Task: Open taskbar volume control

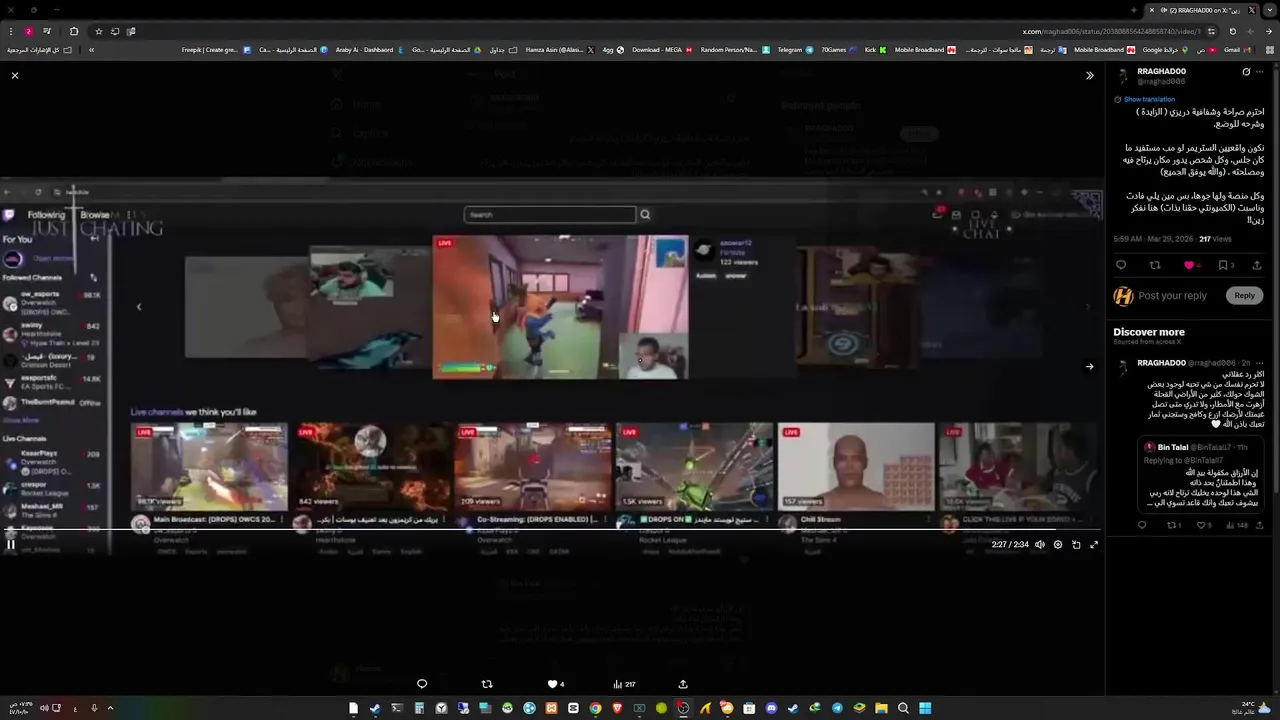Action: click(x=43, y=708)
